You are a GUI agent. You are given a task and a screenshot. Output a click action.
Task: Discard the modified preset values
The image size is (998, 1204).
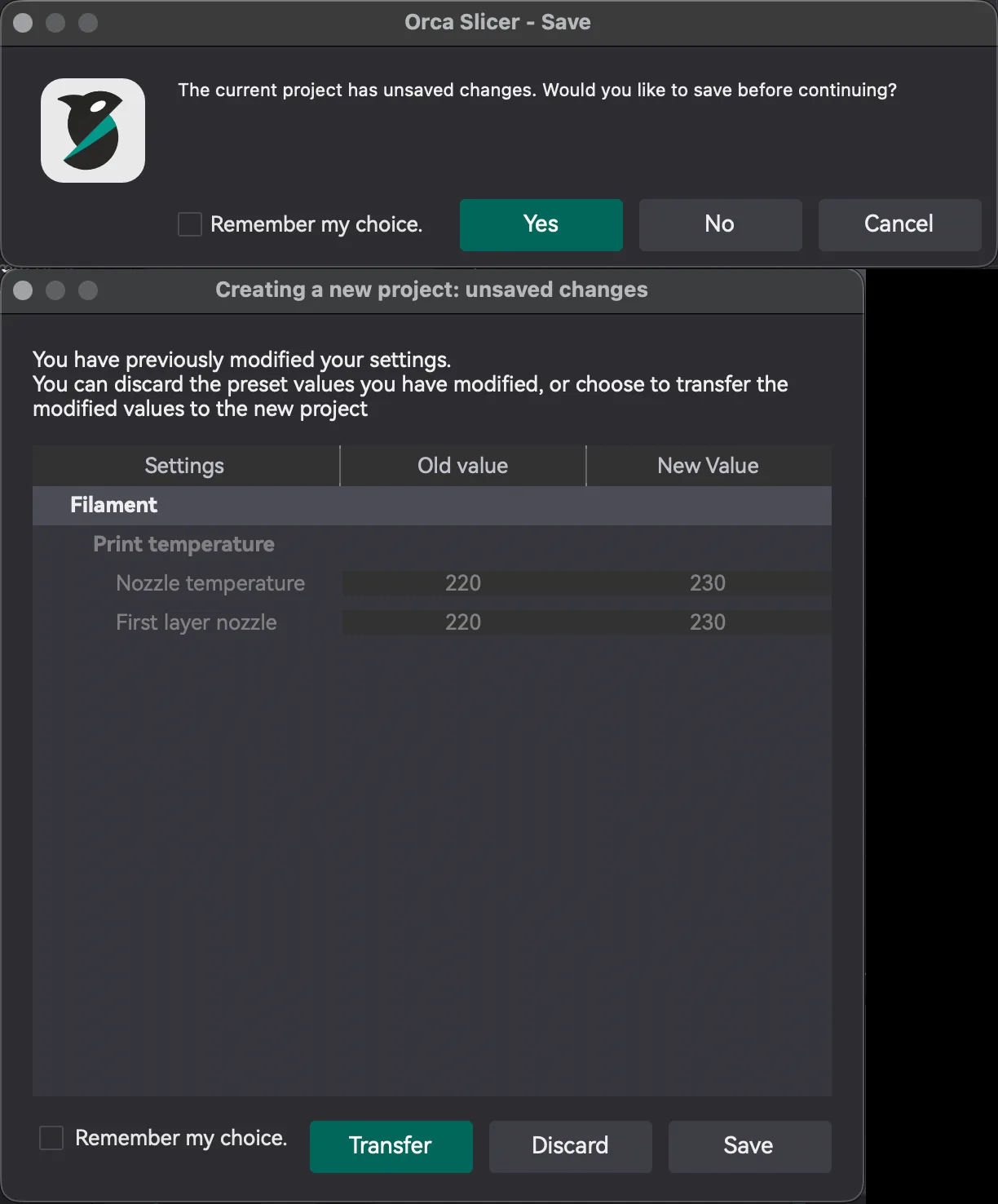click(571, 1146)
